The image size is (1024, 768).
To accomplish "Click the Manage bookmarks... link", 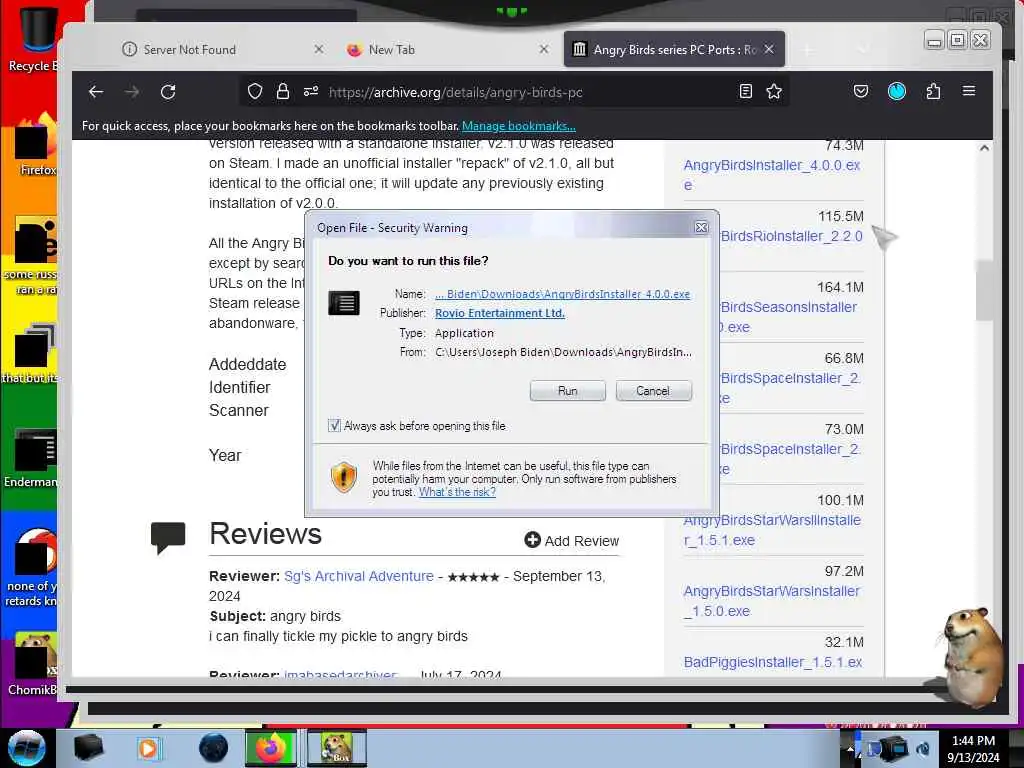I will [x=519, y=126].
